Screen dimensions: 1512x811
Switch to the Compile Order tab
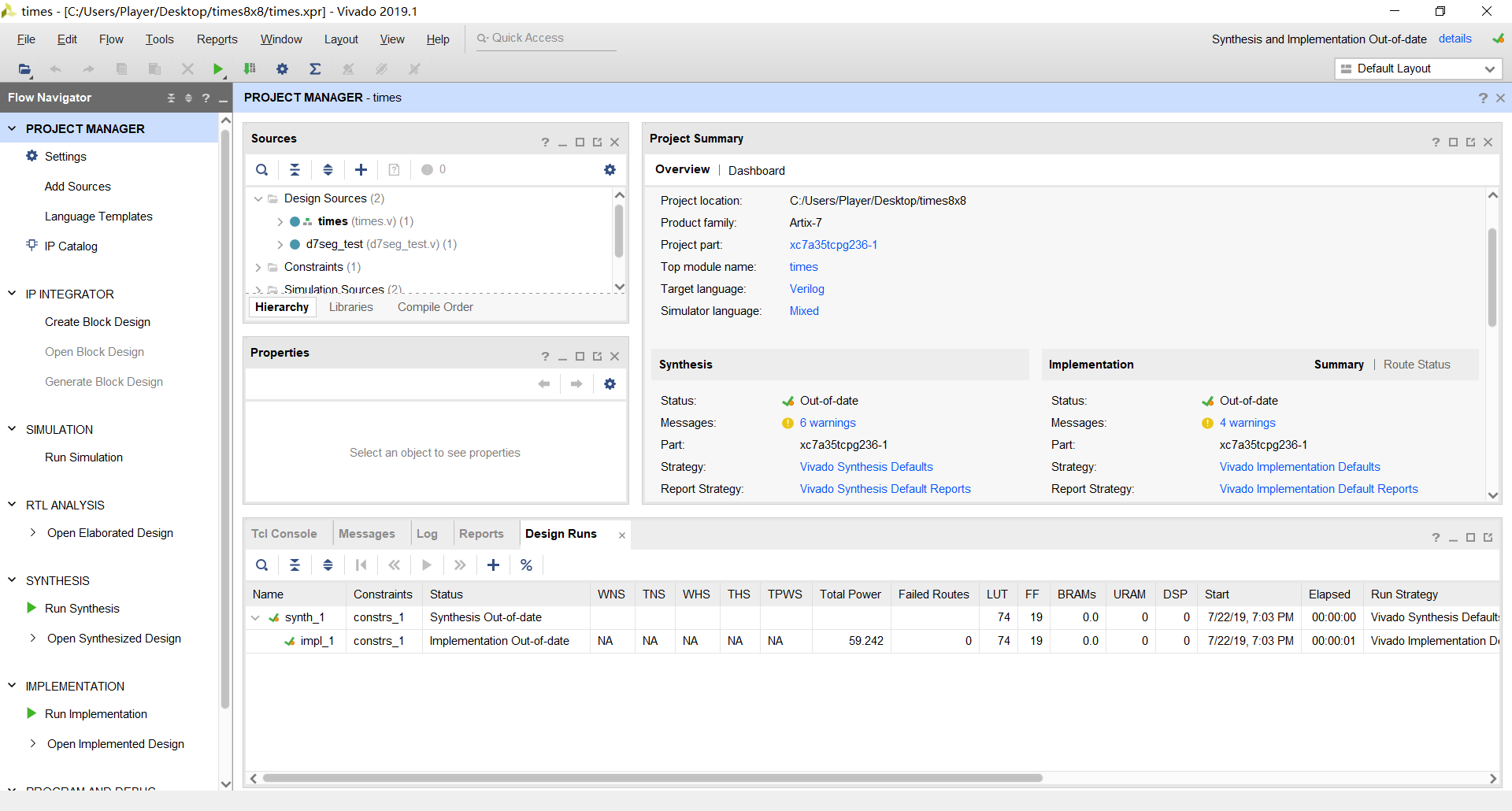click(435, 307)
